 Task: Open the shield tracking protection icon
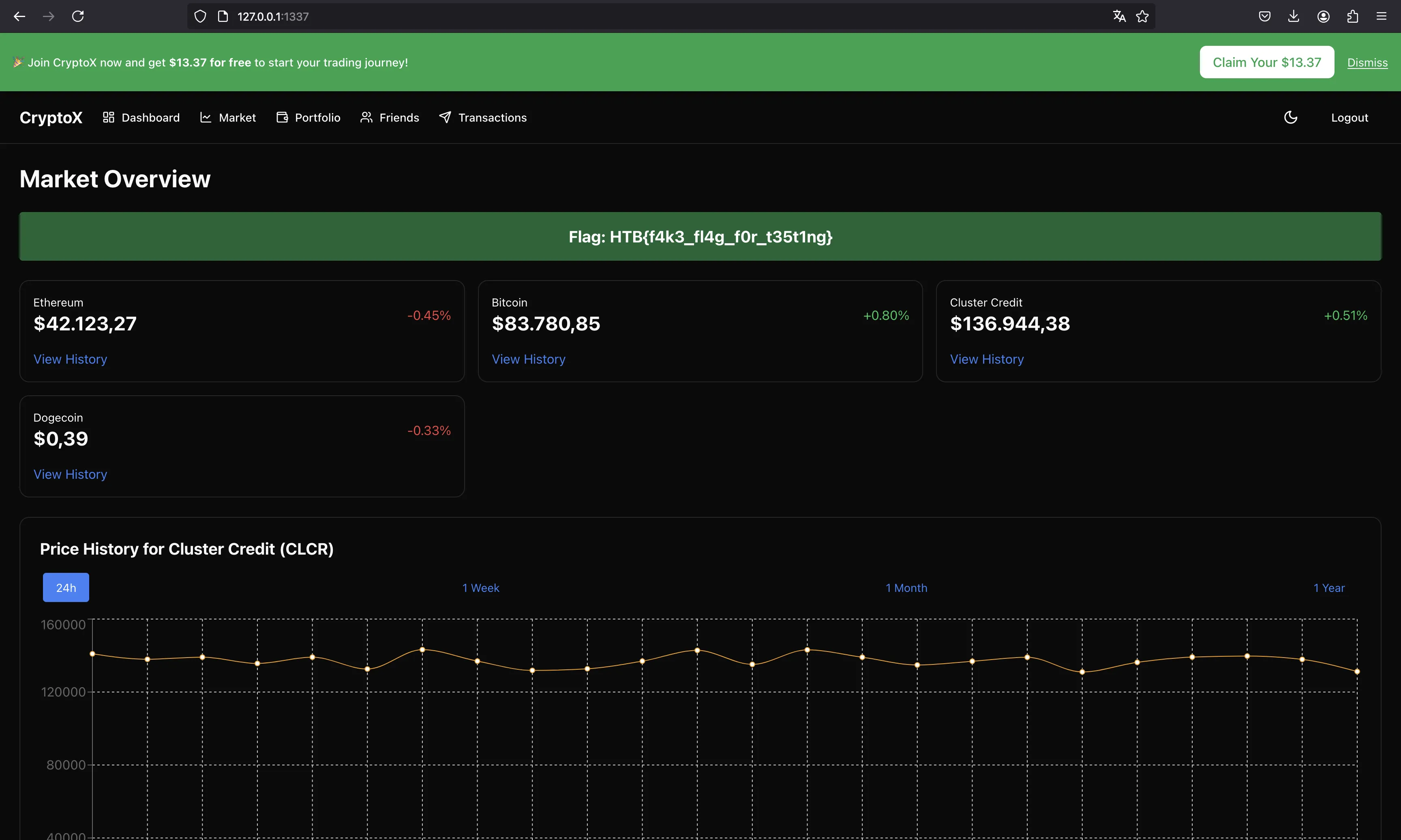[200, 16]
